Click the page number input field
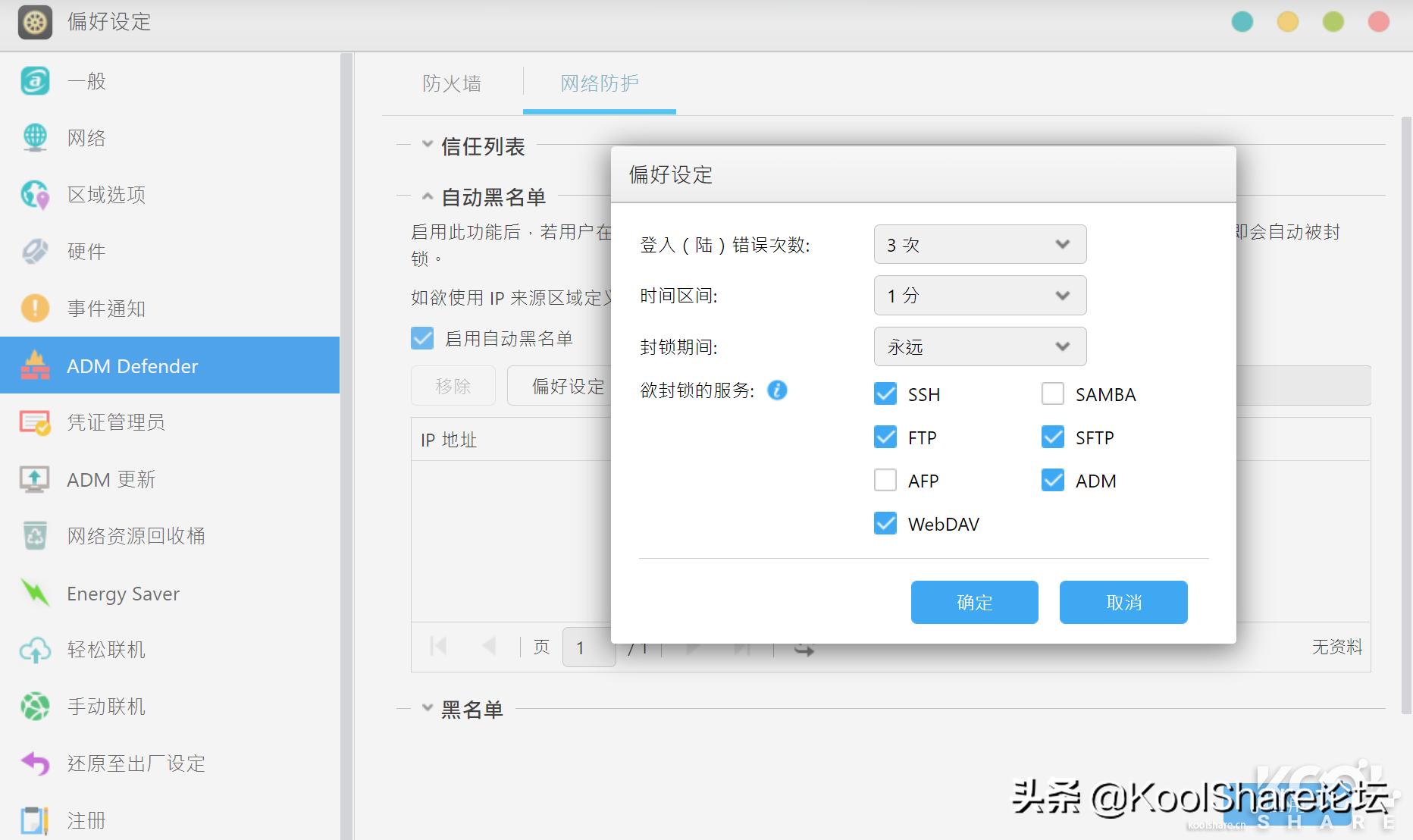The width and height of the screenshot is (1413, 840). pyautogui.click(x=589, y=647)
